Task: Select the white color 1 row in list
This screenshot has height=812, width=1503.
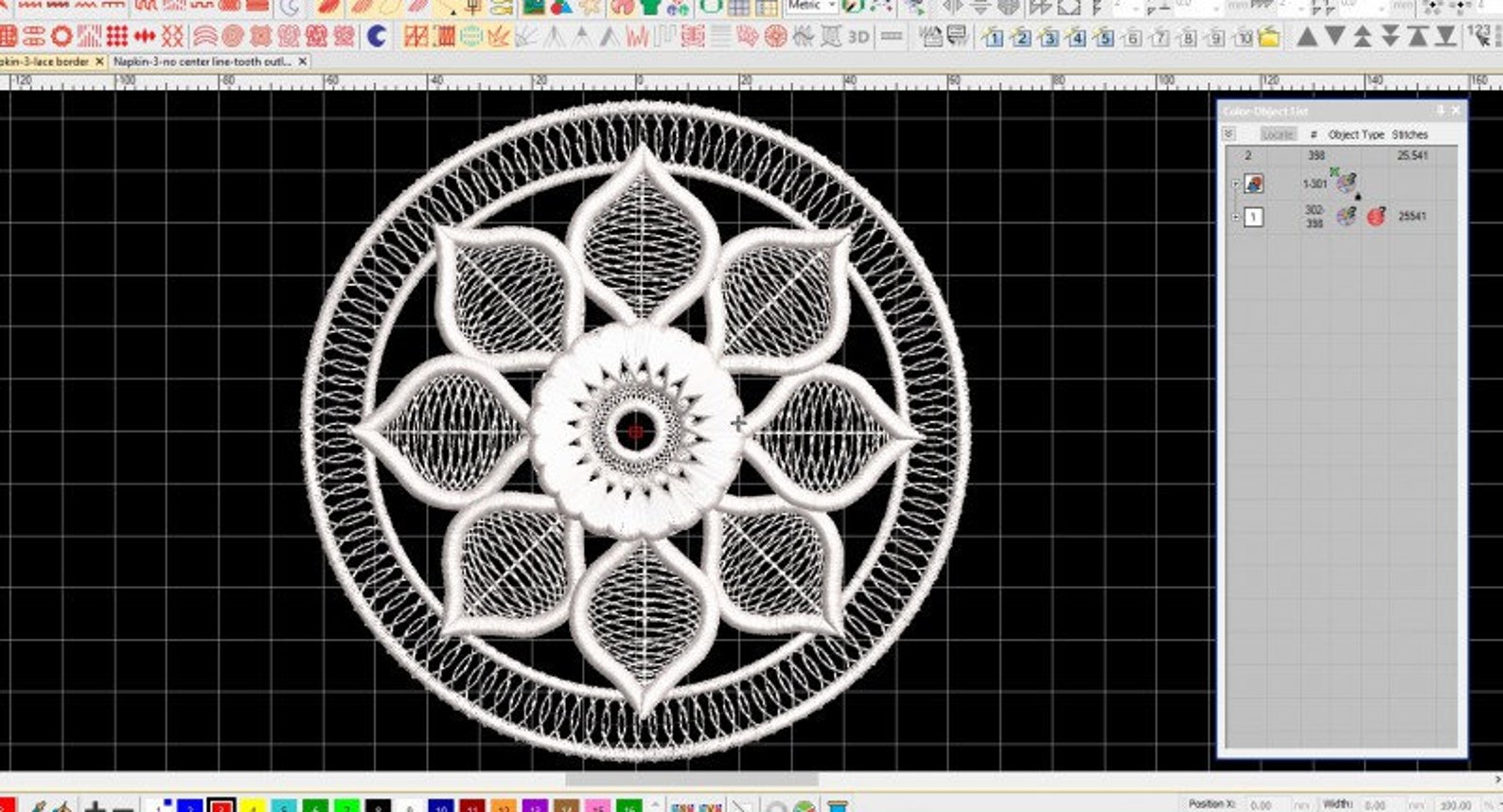Action: pos(1341,217)
